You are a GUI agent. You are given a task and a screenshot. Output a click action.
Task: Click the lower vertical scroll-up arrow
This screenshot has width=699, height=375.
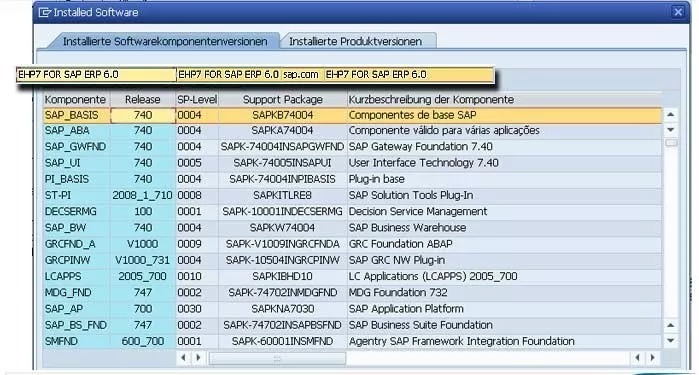coord(670,326)
